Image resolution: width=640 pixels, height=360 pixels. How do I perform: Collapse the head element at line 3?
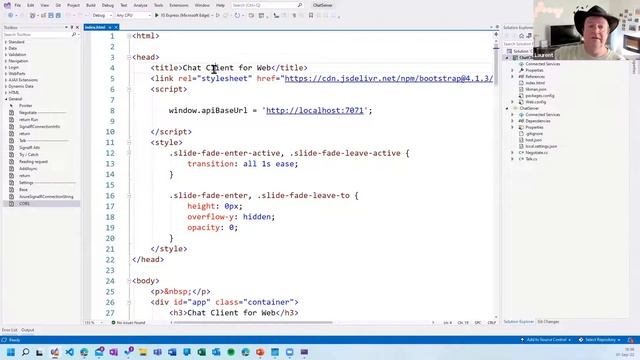pos(129,57)
